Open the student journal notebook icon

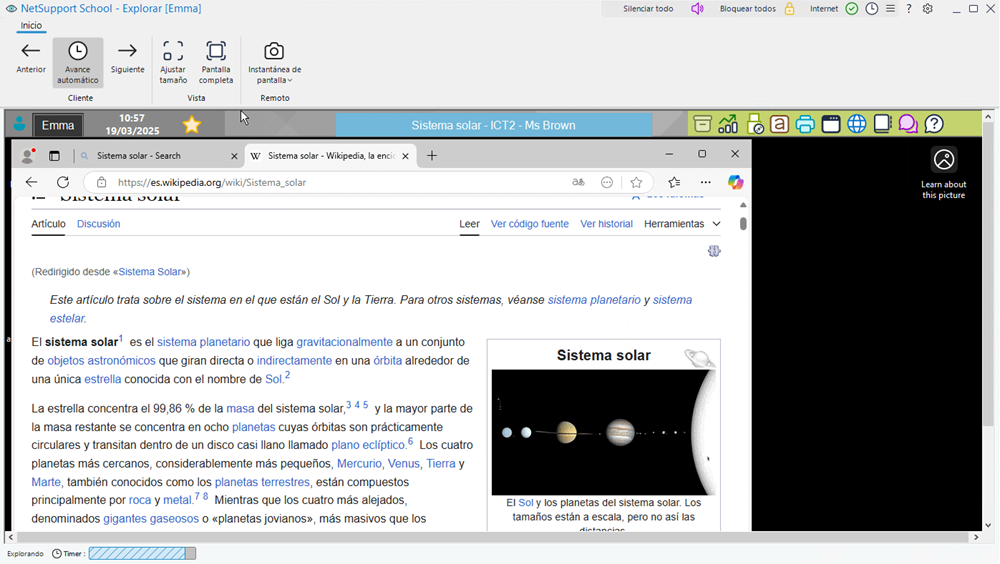point(882,124)
